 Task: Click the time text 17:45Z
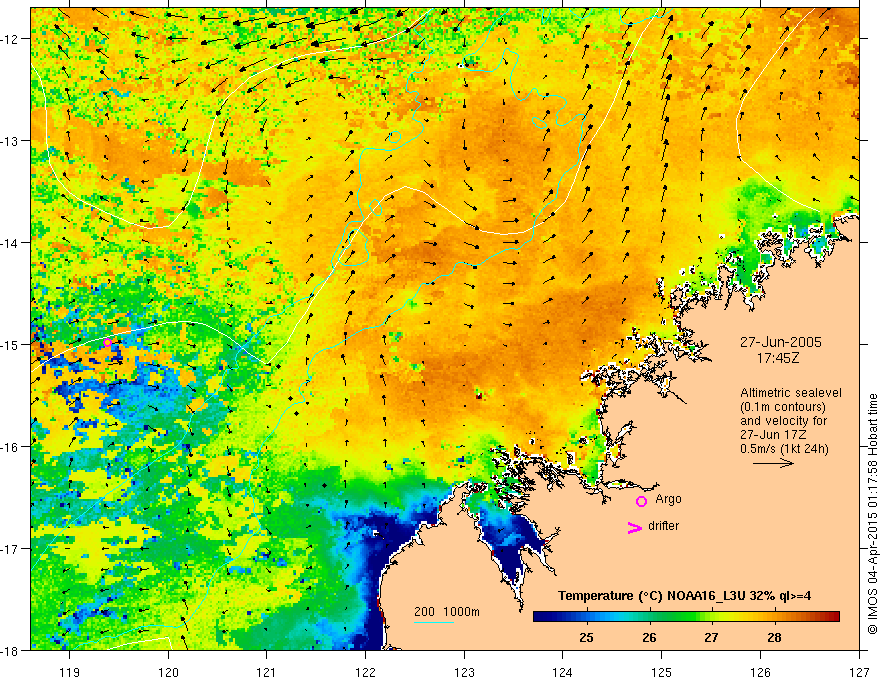click(778, 358)
